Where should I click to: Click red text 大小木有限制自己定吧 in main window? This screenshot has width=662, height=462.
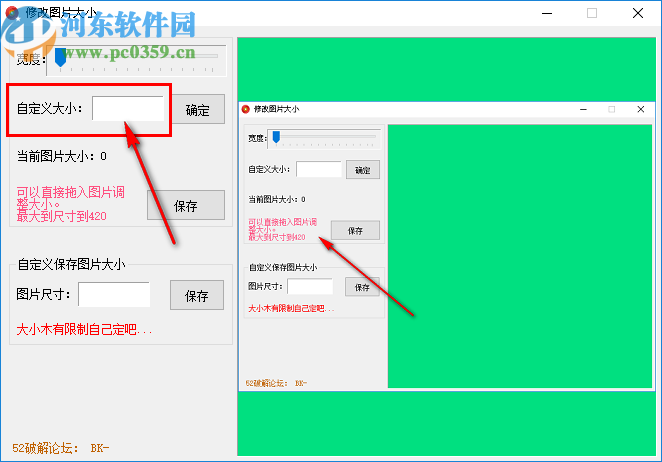coord(84,329)
